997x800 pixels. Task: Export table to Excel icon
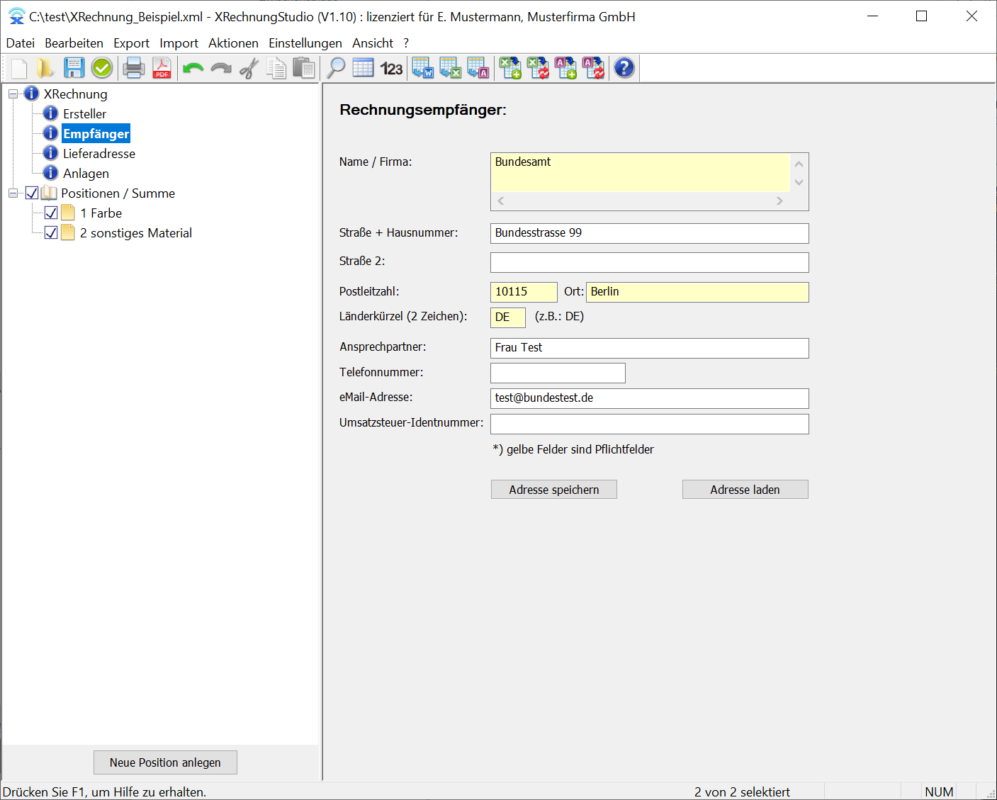tap(450, 68)
